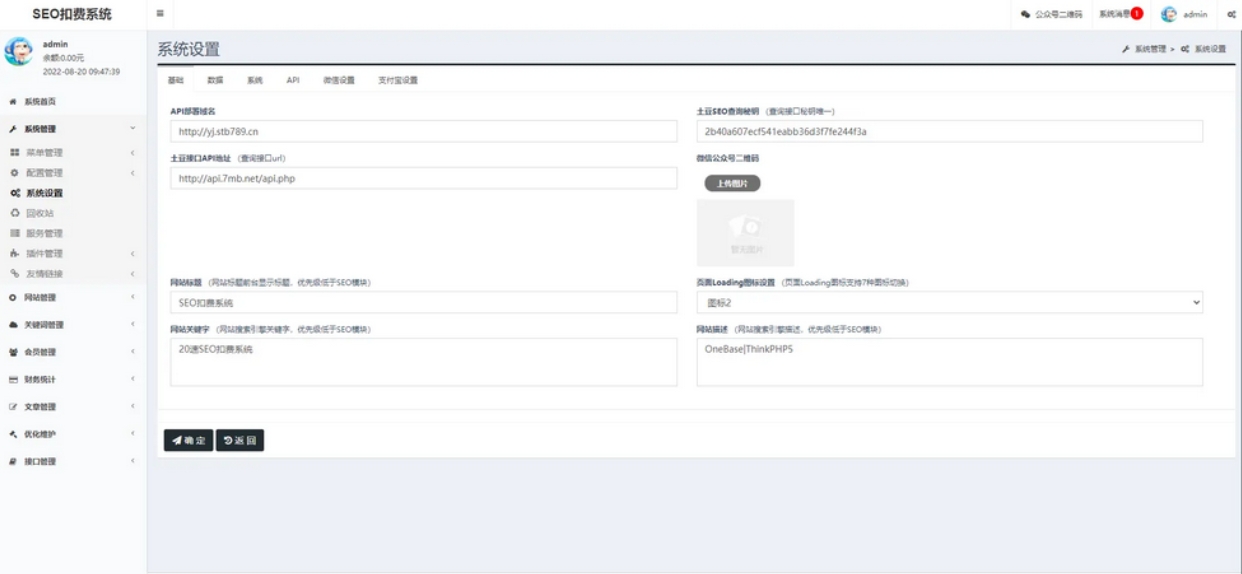Image resolution: width=1242 pixels, height=574 pixels.
Task: Open 服务管理 in the sidebar
Action: [44, 233]
